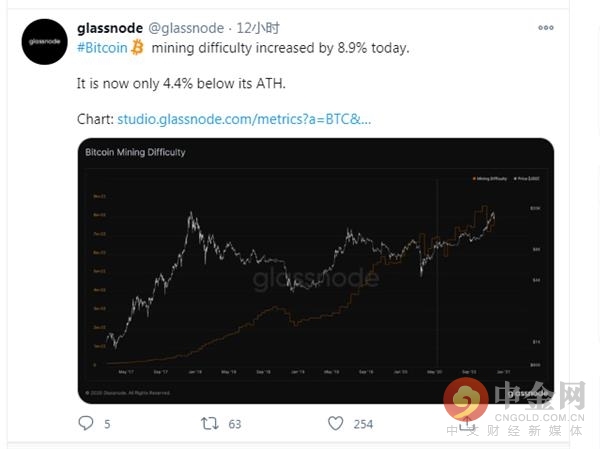Toggle the Price legend entry in chart
Screen dimensions: 600x449
coord(527,179)
